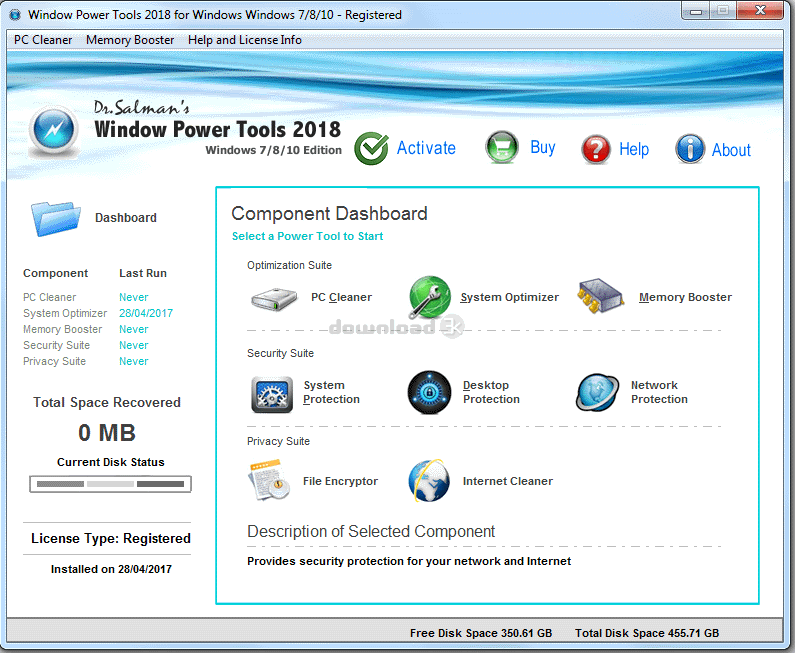Click the About link text
Image resolution: width=795 pixels, height=653 pixels.
(731, 150)
